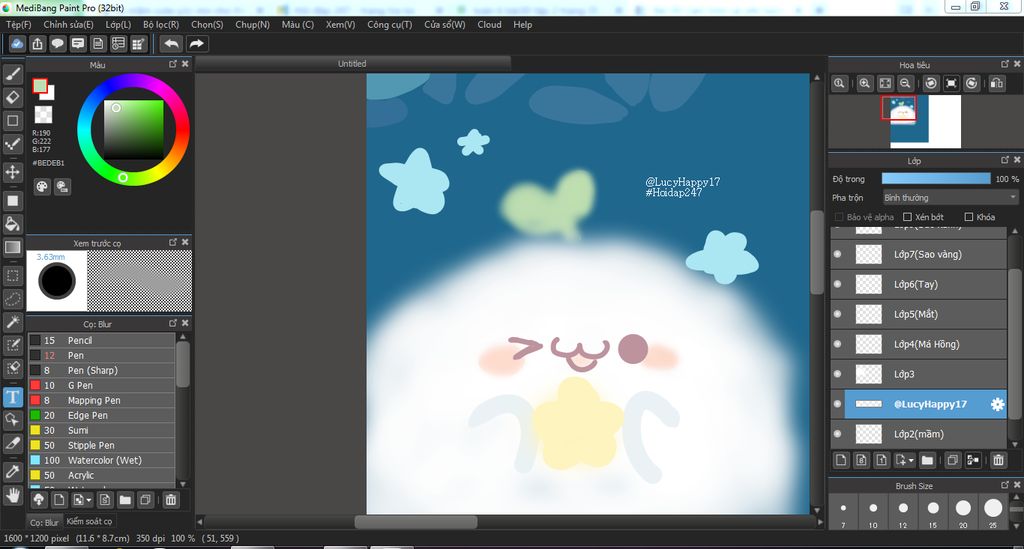Click the export share icon
The image size is (1024, 549).
(x=37, y=44)
